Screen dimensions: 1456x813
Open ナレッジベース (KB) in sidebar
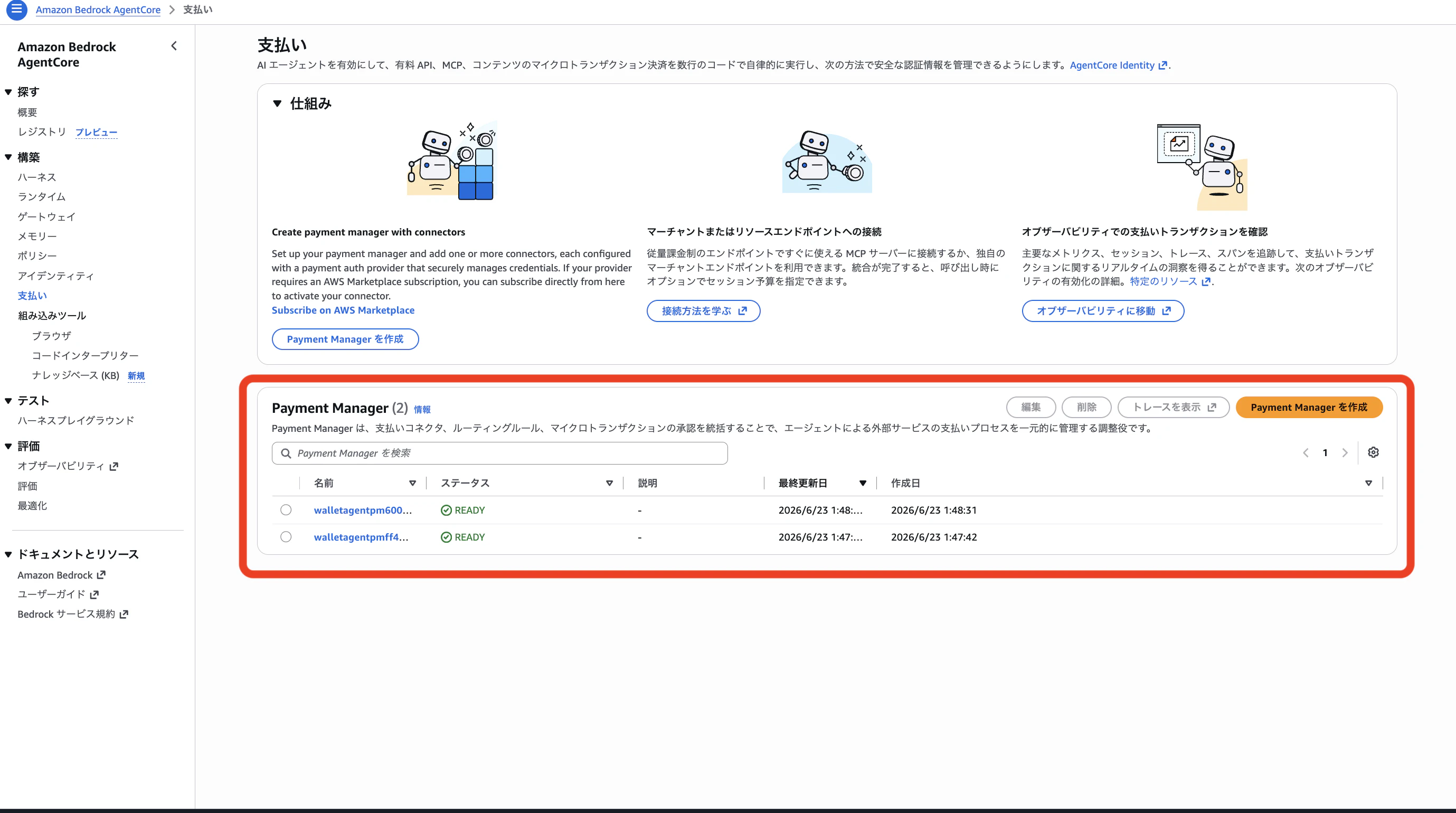click(75, 375)
